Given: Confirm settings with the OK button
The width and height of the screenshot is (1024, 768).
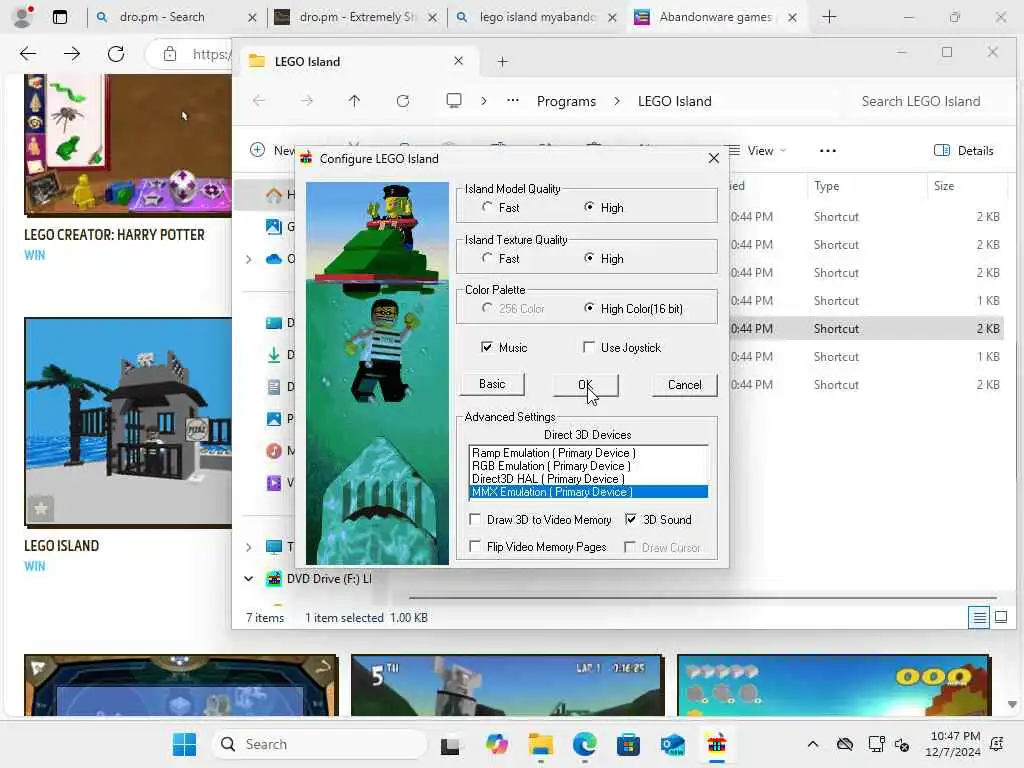Looking at the screenshot, I should 585,385.
